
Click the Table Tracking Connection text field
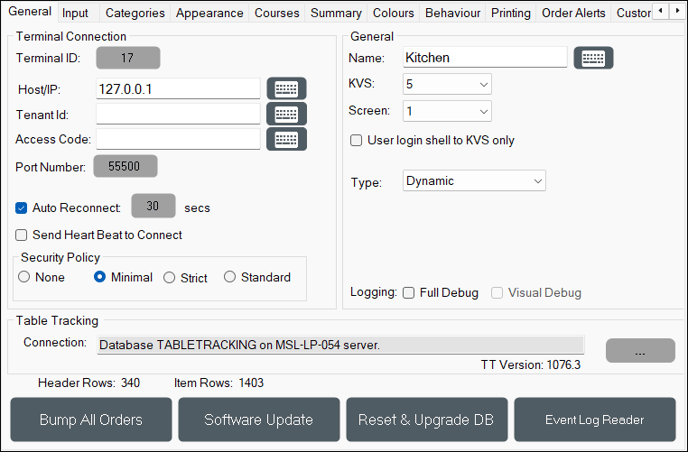click(x=340, y=345)
